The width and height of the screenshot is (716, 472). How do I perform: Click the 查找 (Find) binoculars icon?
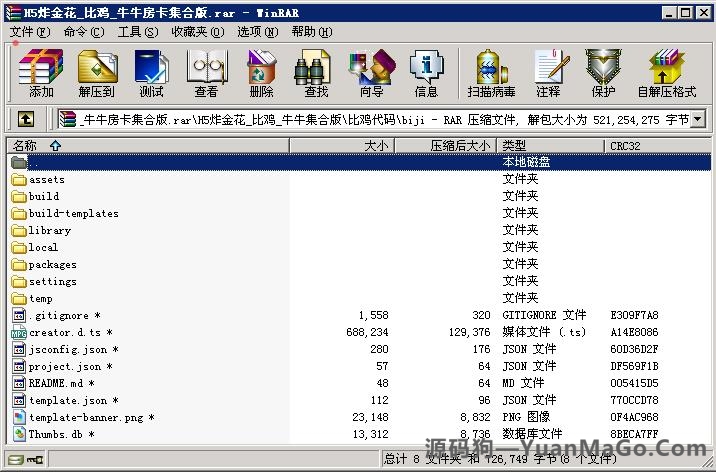point(314,67)
